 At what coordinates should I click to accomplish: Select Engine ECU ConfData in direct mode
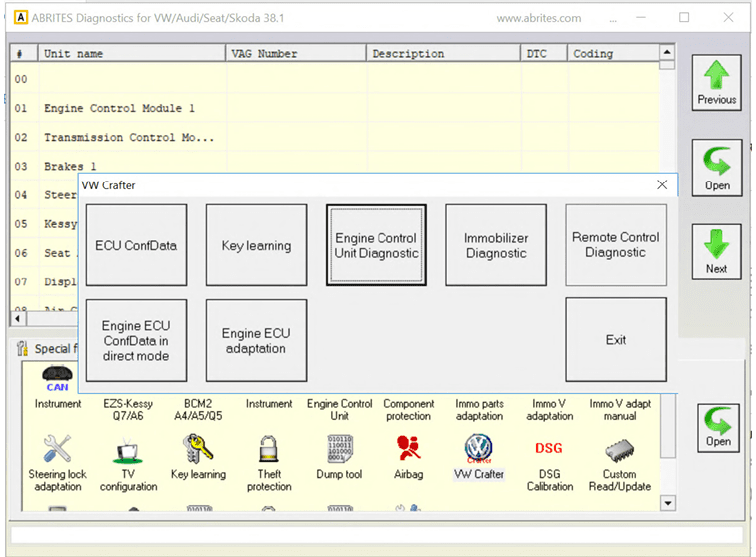136,340
